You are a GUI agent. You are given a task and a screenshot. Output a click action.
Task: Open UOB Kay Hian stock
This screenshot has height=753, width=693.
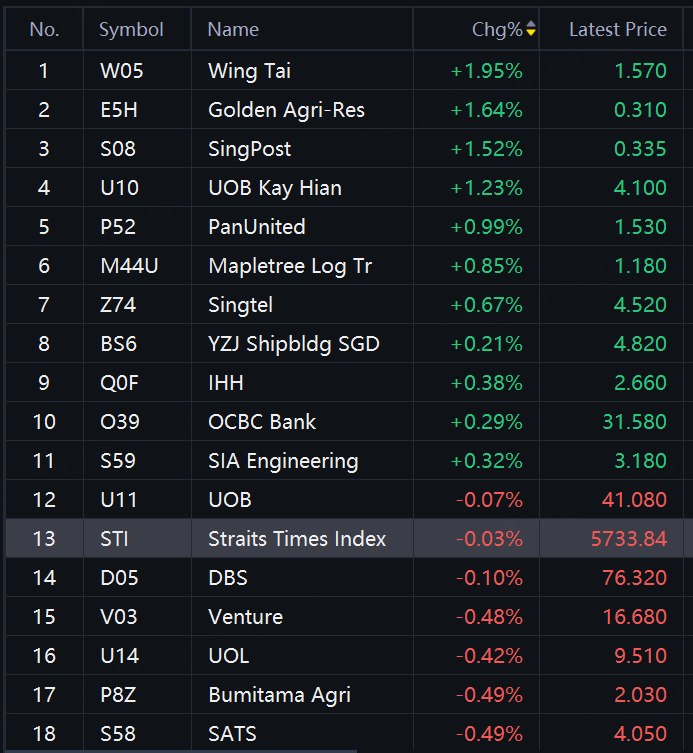click(275, 188)
